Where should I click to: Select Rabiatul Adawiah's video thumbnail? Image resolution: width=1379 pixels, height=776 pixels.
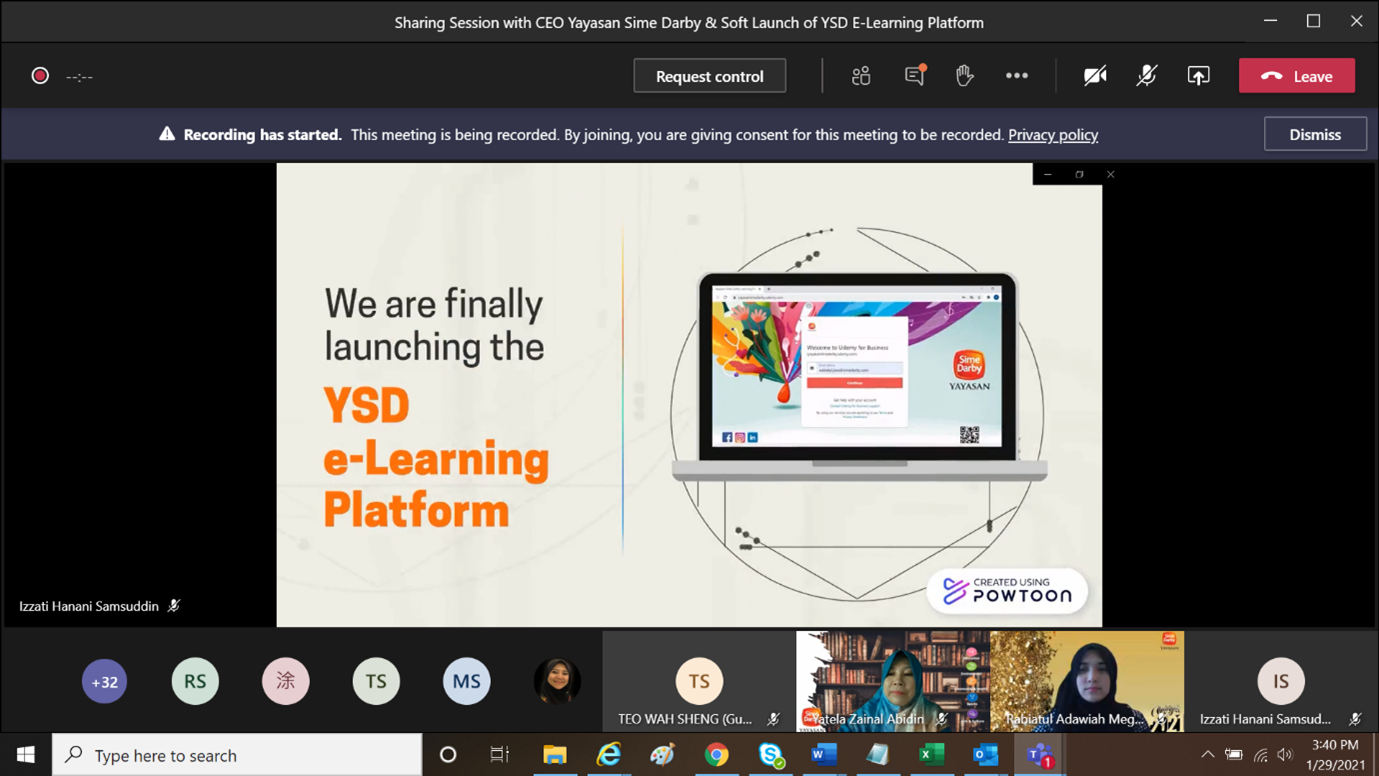(x=1086, y=680)
